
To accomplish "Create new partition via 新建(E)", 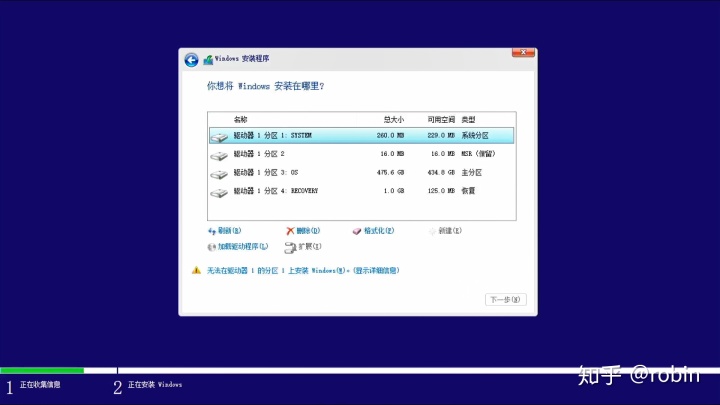I will click(x=450, y=231).
